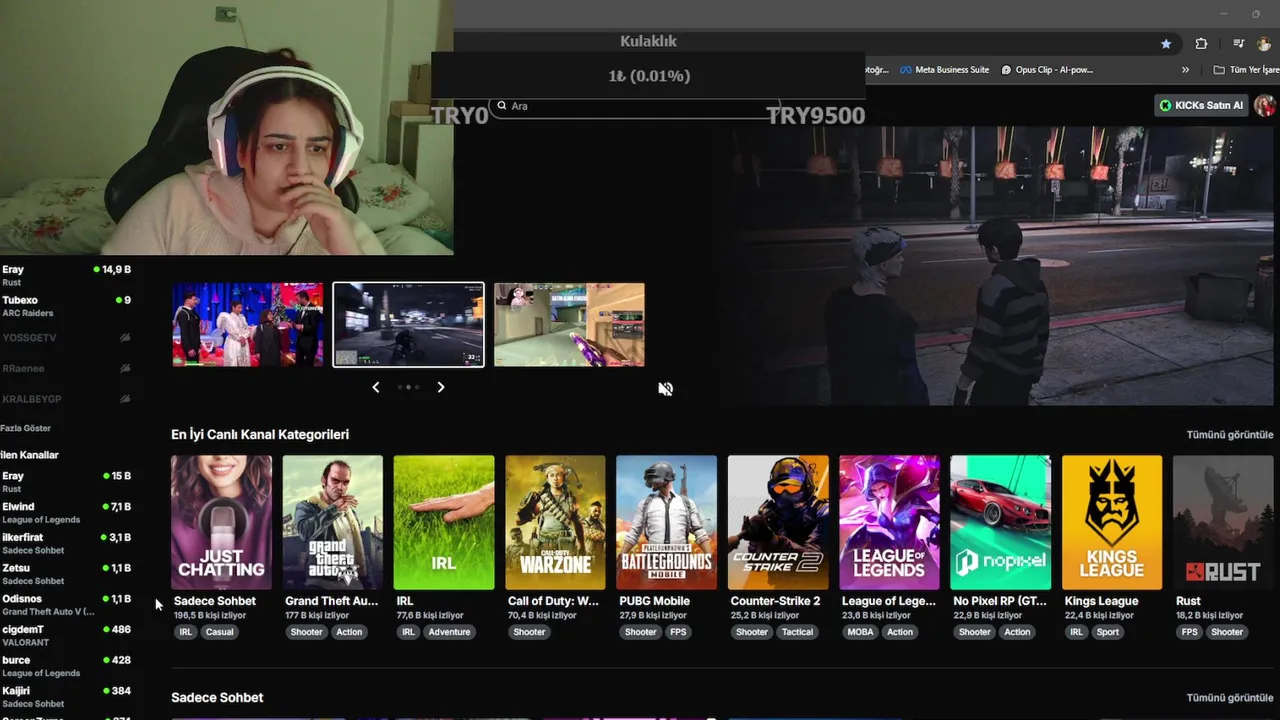Screen dimensions: 1280x720
Task: Click the streamer webcam overlay
Action: 226,127
